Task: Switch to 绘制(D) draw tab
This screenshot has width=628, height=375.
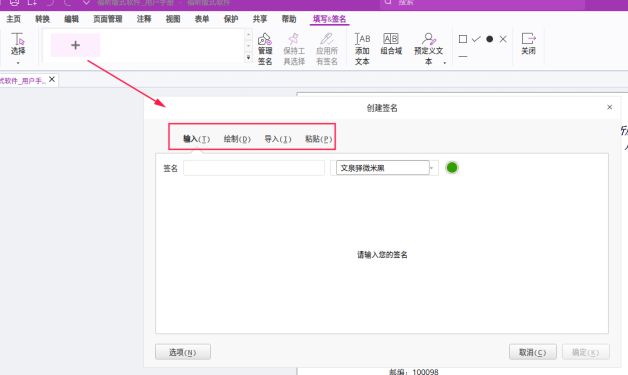Action: tap(237, 139)
